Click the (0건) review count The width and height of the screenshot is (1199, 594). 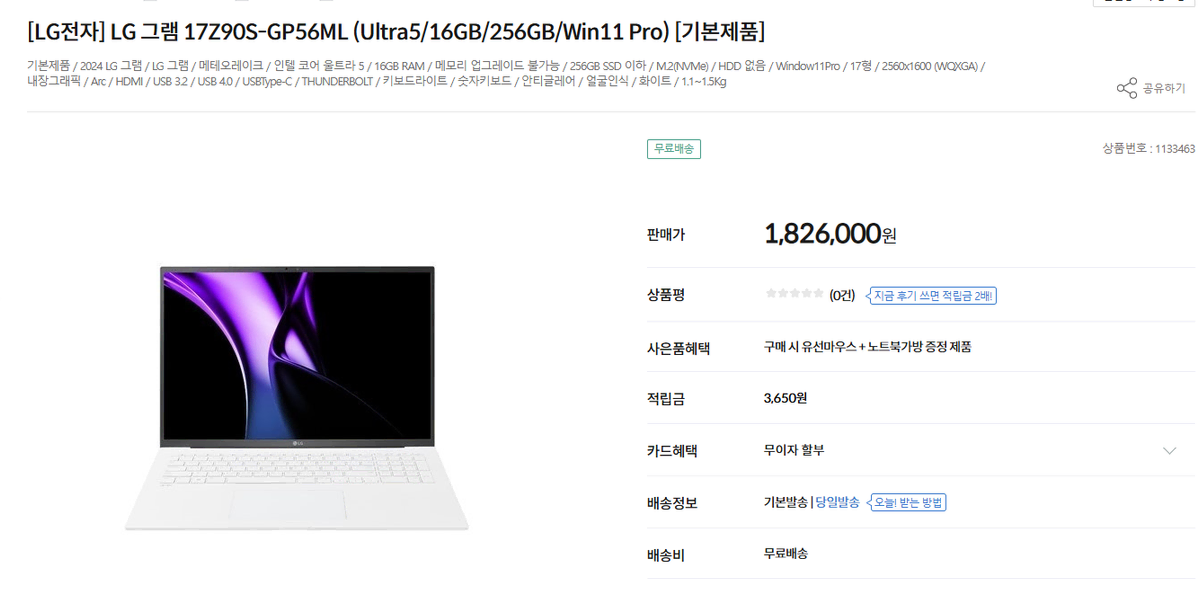(842, 295)
